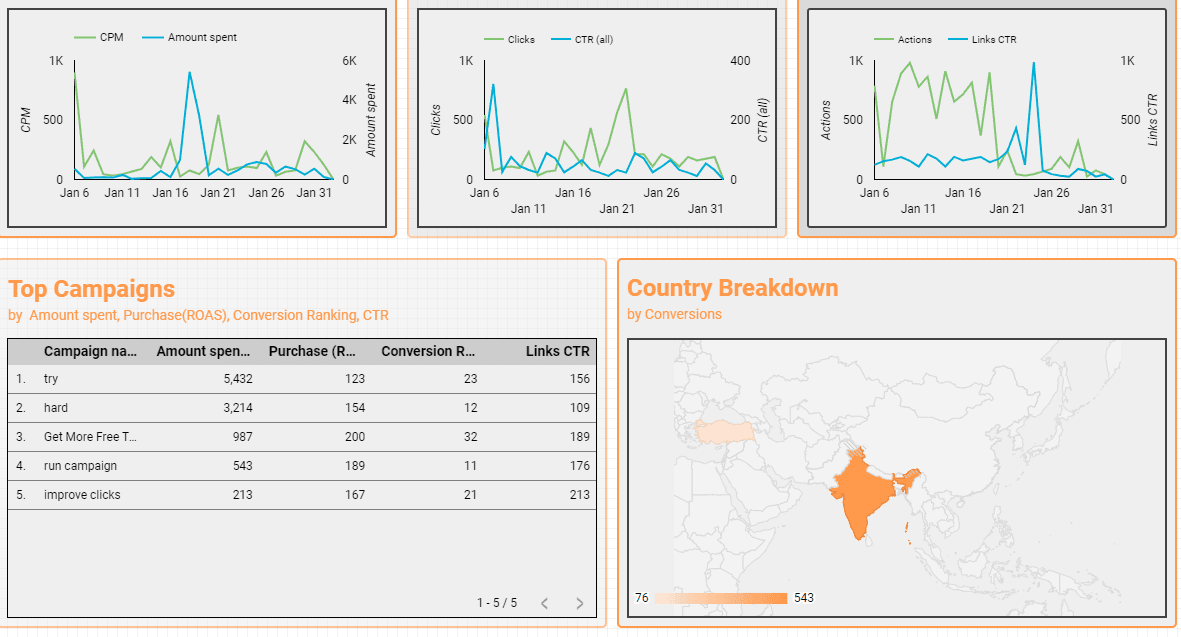Click the "by Conversions" subtitle
Viewport: 1181px width, 637px height.
tap(674, 314)
